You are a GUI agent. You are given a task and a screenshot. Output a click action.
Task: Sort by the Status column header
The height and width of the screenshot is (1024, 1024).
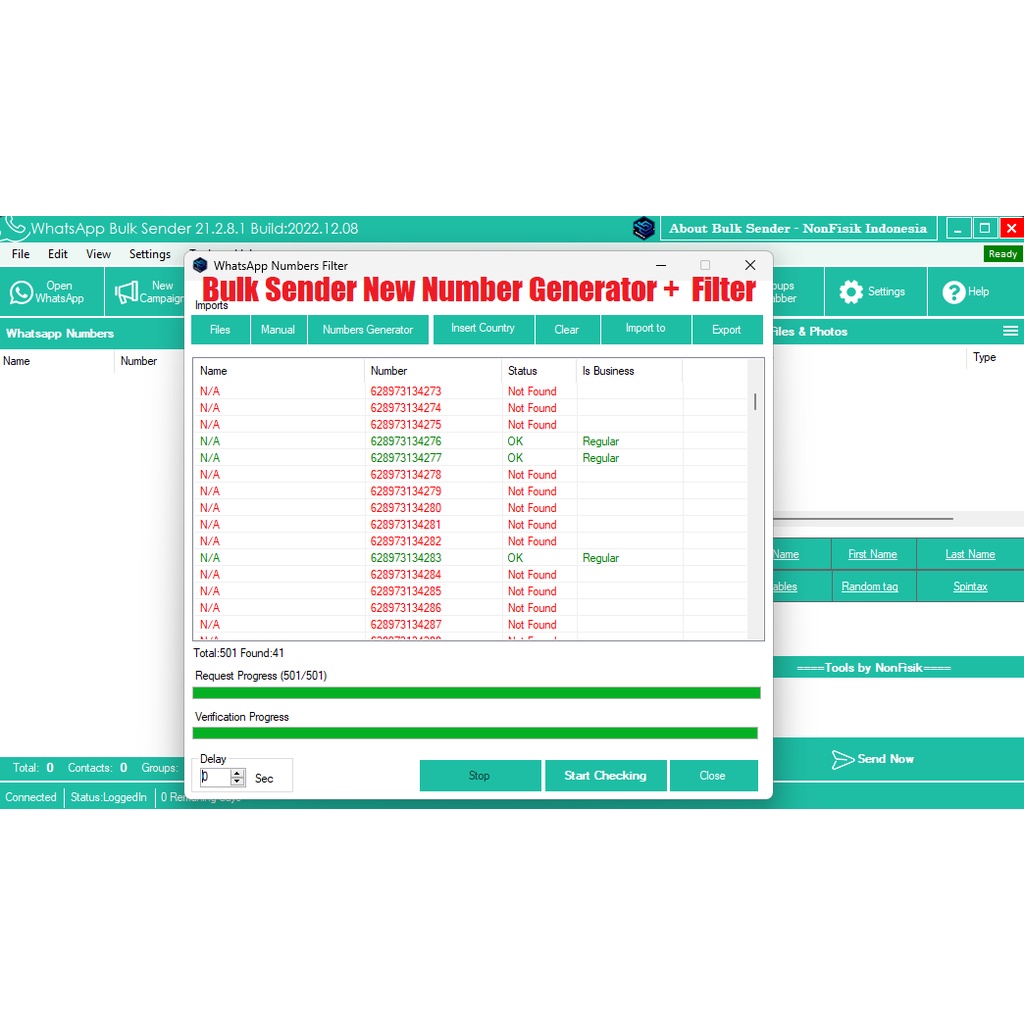pyautogui.click(x=539, y=371)
